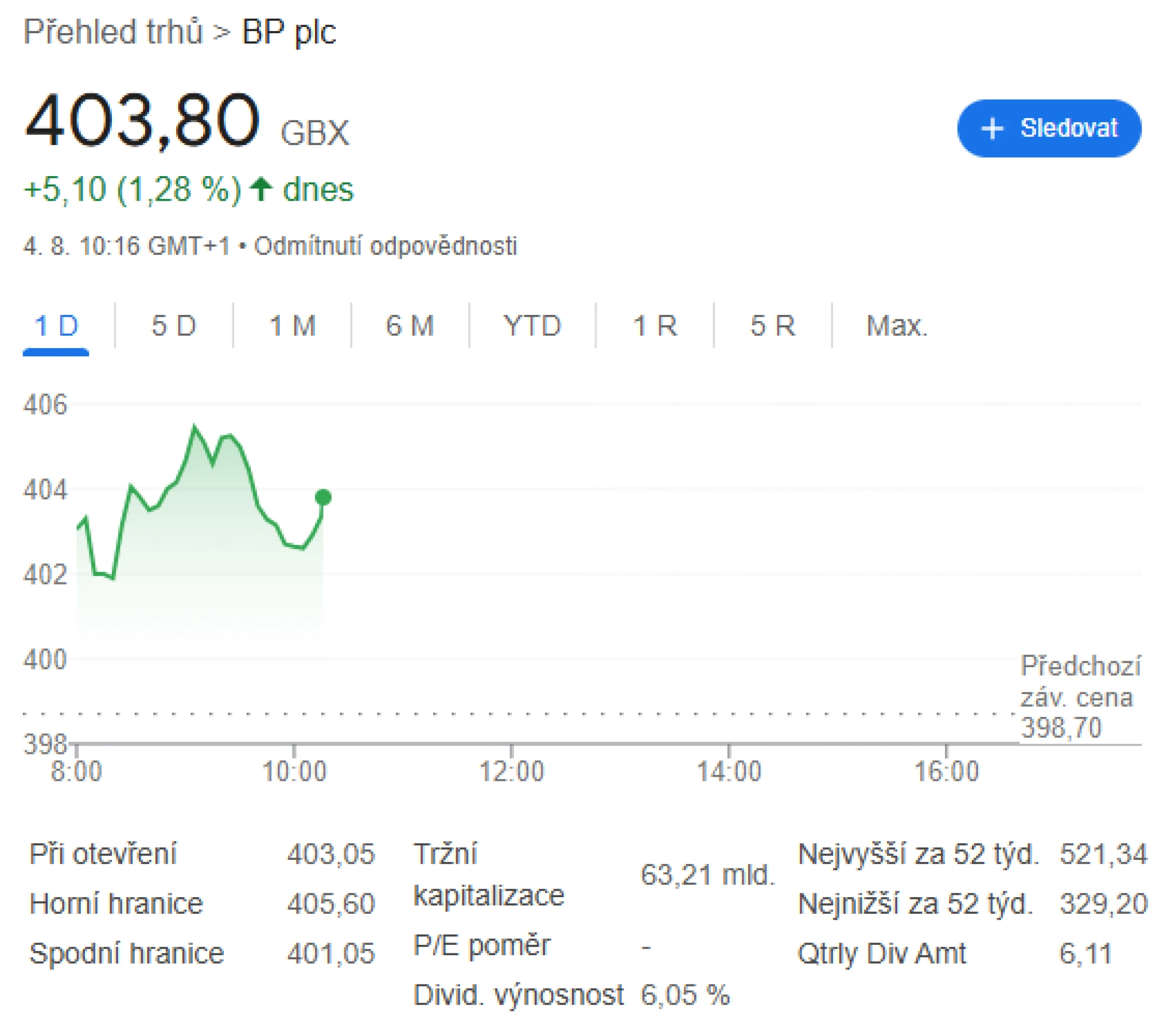Click the +5,10 (1,28 %) change text
Viewport: 1175px width, 1036px height.
(133, 190)
